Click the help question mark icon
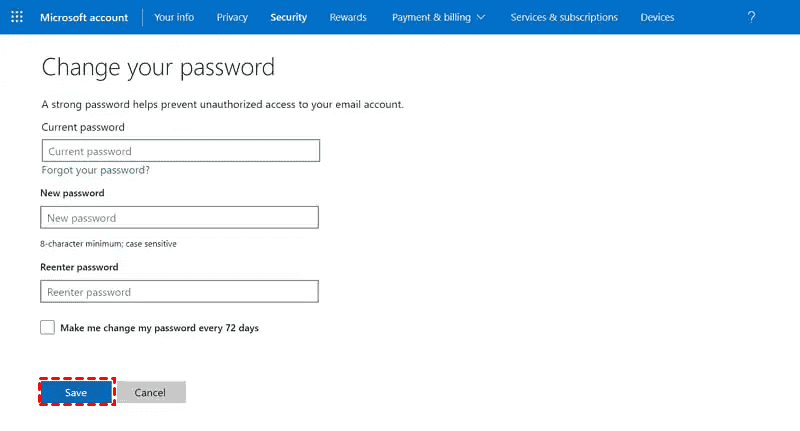Screen dimensions: 800x431 [751, 17]
